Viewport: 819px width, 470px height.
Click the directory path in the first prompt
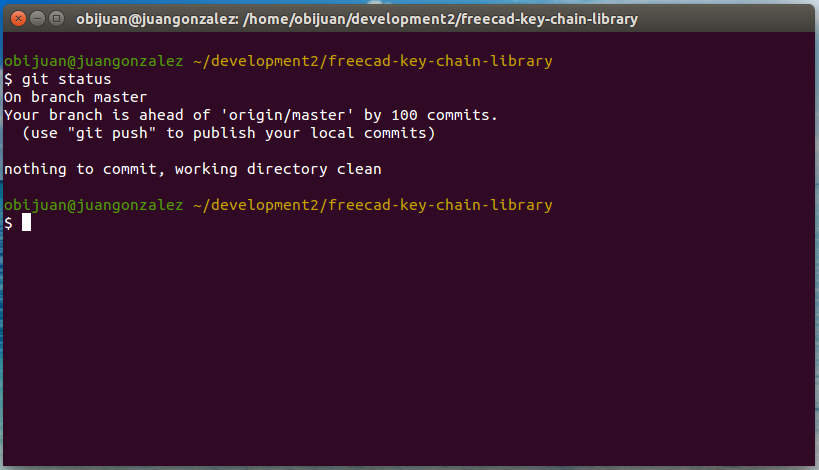(372, 61)
